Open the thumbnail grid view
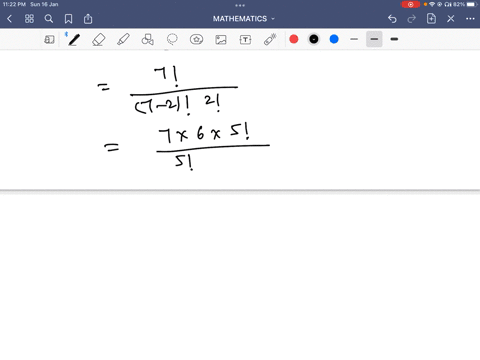Image resolution: width=480 pixels, height=360 pixels. [x=29, y=19]
